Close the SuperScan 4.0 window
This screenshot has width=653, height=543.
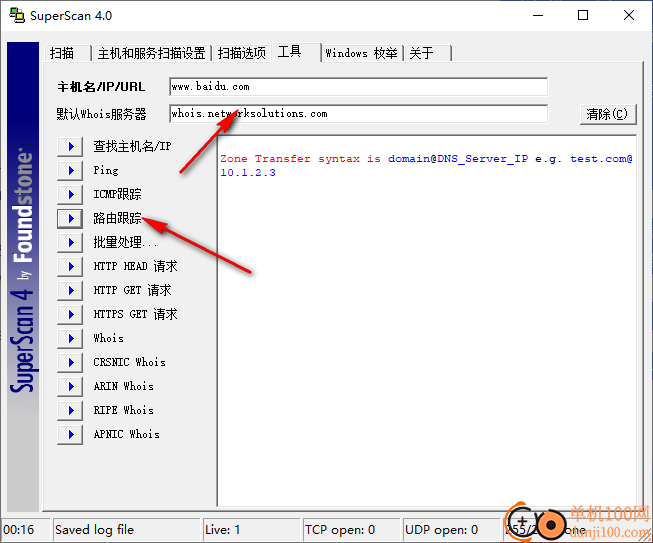629,15
